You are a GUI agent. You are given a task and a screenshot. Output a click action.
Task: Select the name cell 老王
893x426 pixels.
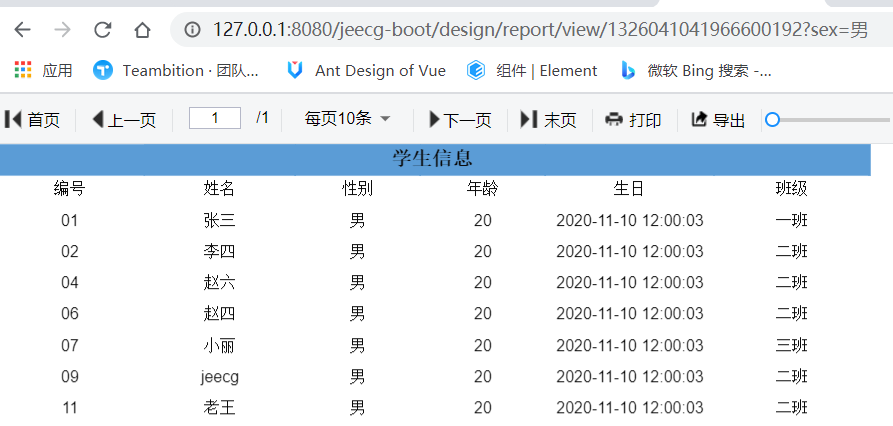tap(219, 408)
